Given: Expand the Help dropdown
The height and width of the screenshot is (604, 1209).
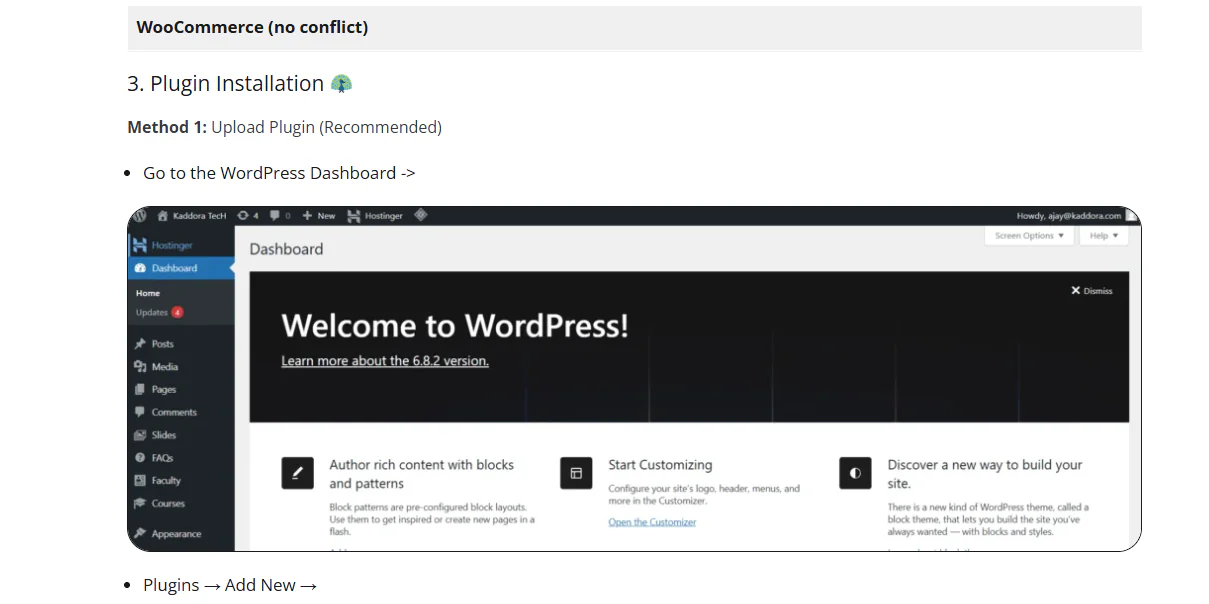Looking at the screenshot, I should coord(1100,235).
